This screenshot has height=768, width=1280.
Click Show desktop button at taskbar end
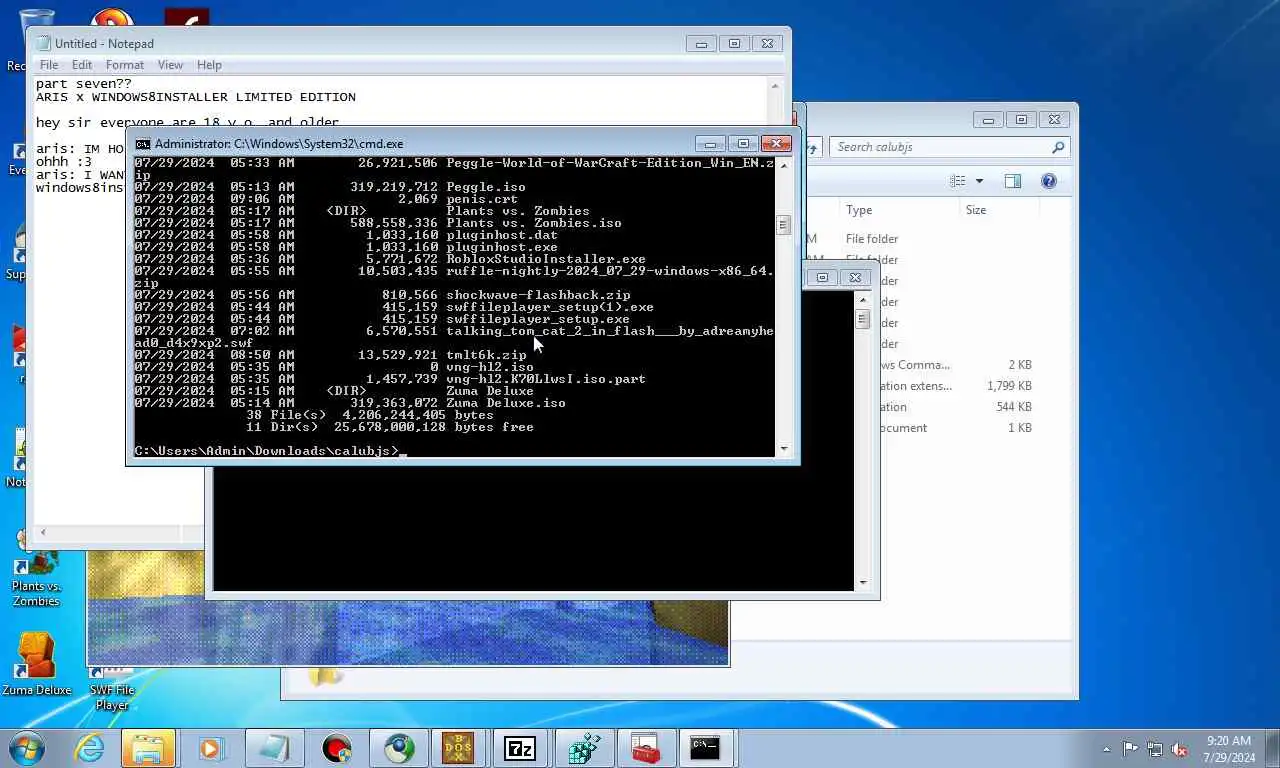(x=1272, y=748)
